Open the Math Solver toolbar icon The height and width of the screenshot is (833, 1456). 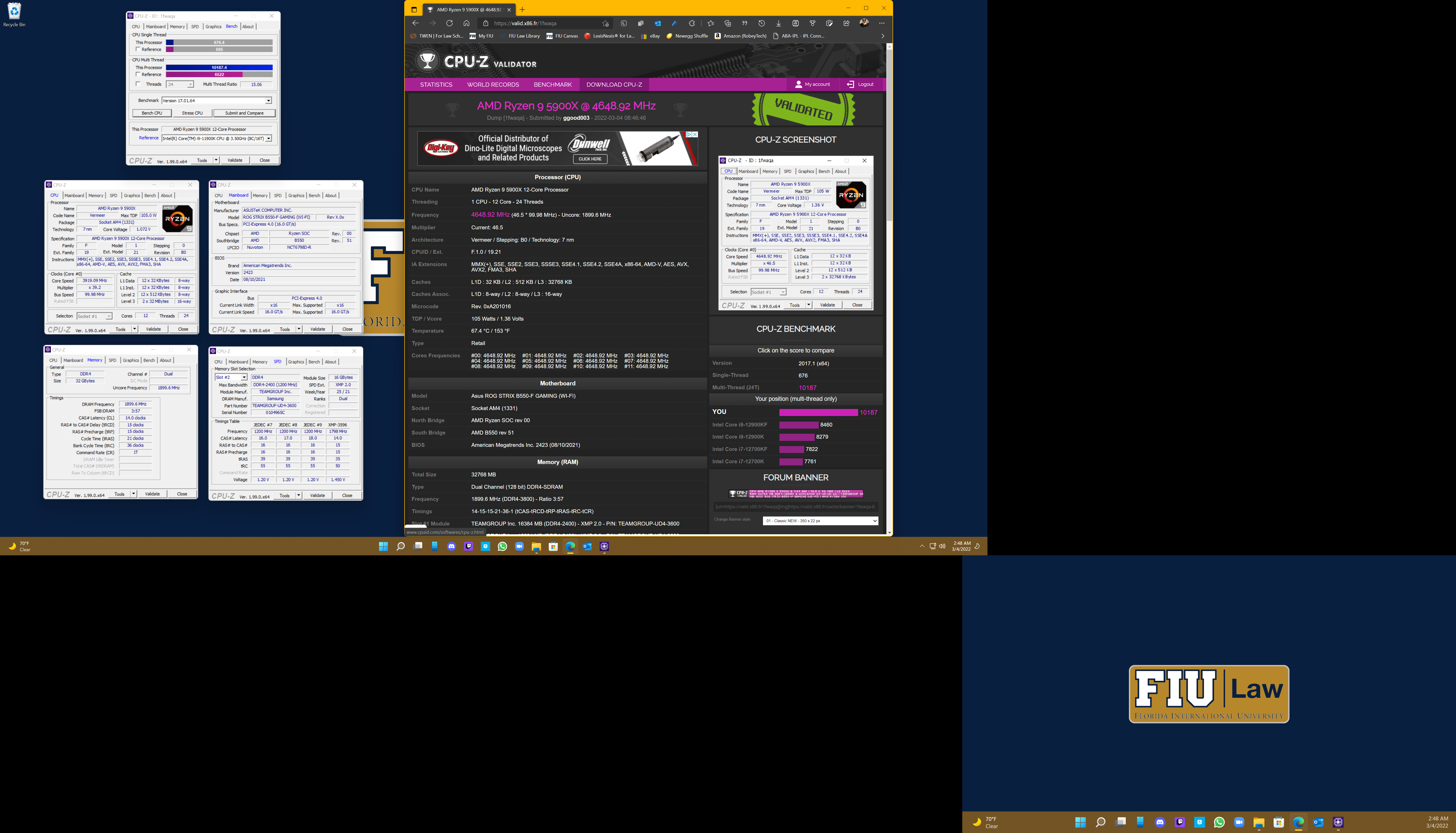[x=796, y=23]
